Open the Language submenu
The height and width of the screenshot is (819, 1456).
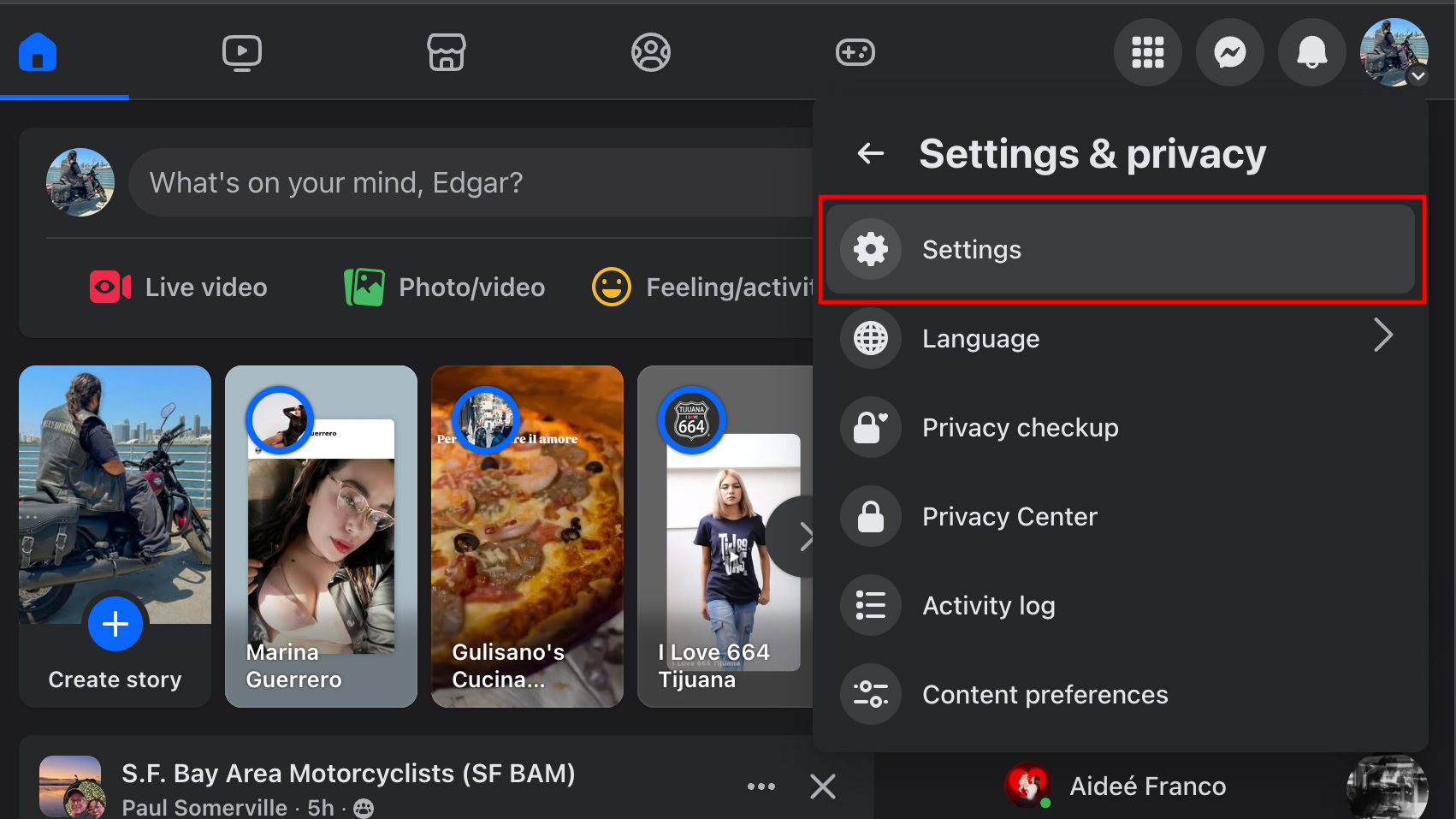[1121, 338]
